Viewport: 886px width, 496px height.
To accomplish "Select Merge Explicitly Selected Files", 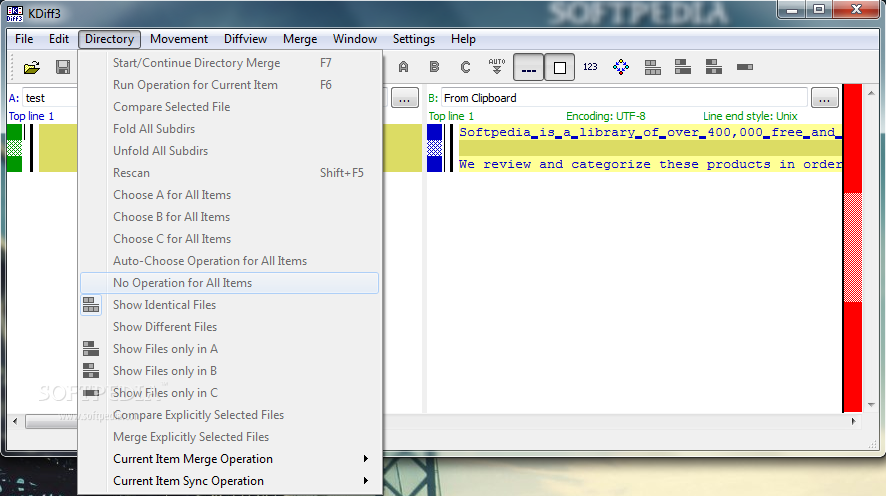I will pos(229,437).
